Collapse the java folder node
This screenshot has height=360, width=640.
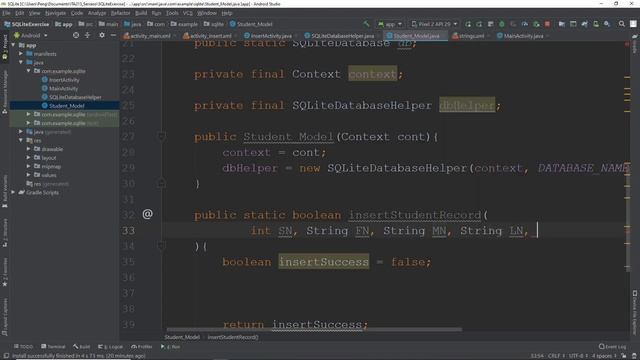(x=21, y=62)
